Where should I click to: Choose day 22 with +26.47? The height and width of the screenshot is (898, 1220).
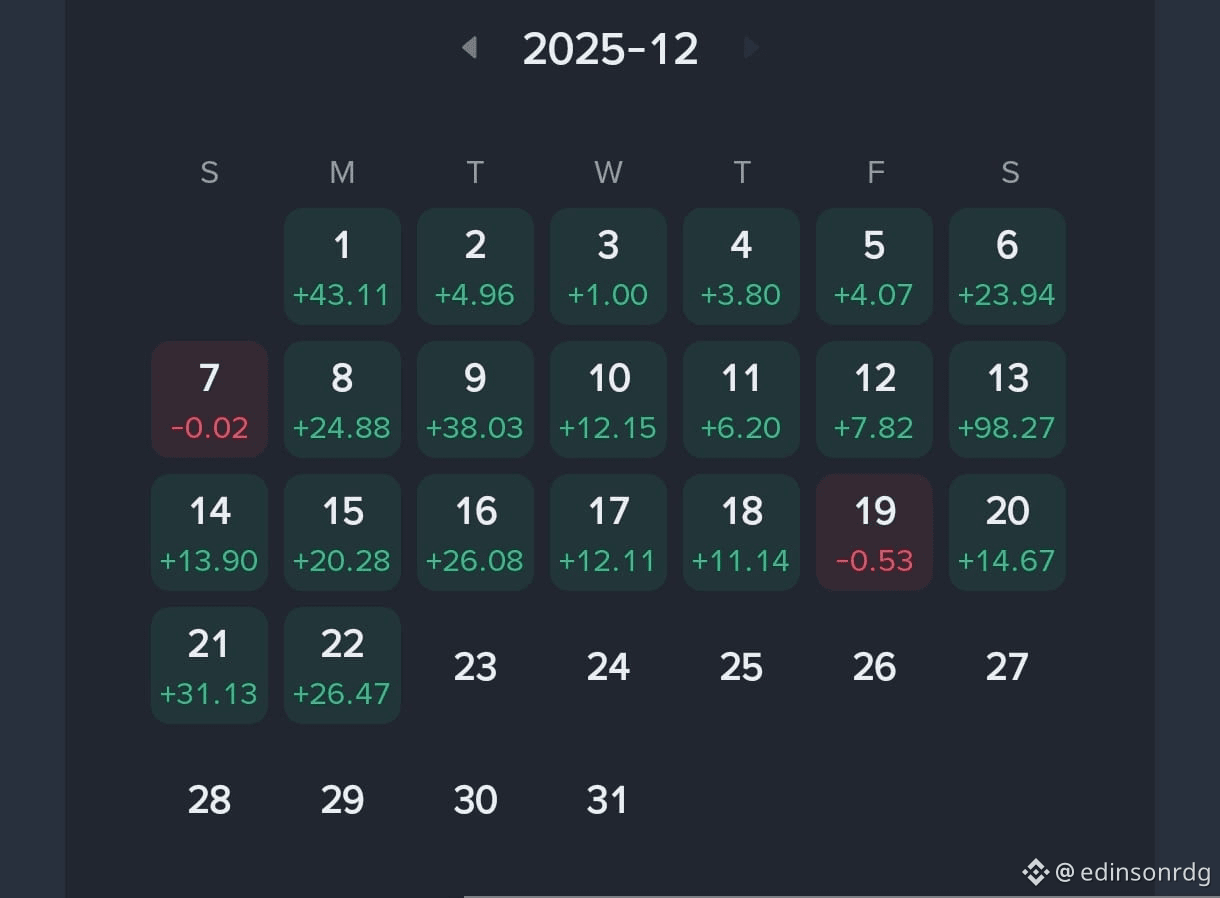tap(342, 665)
